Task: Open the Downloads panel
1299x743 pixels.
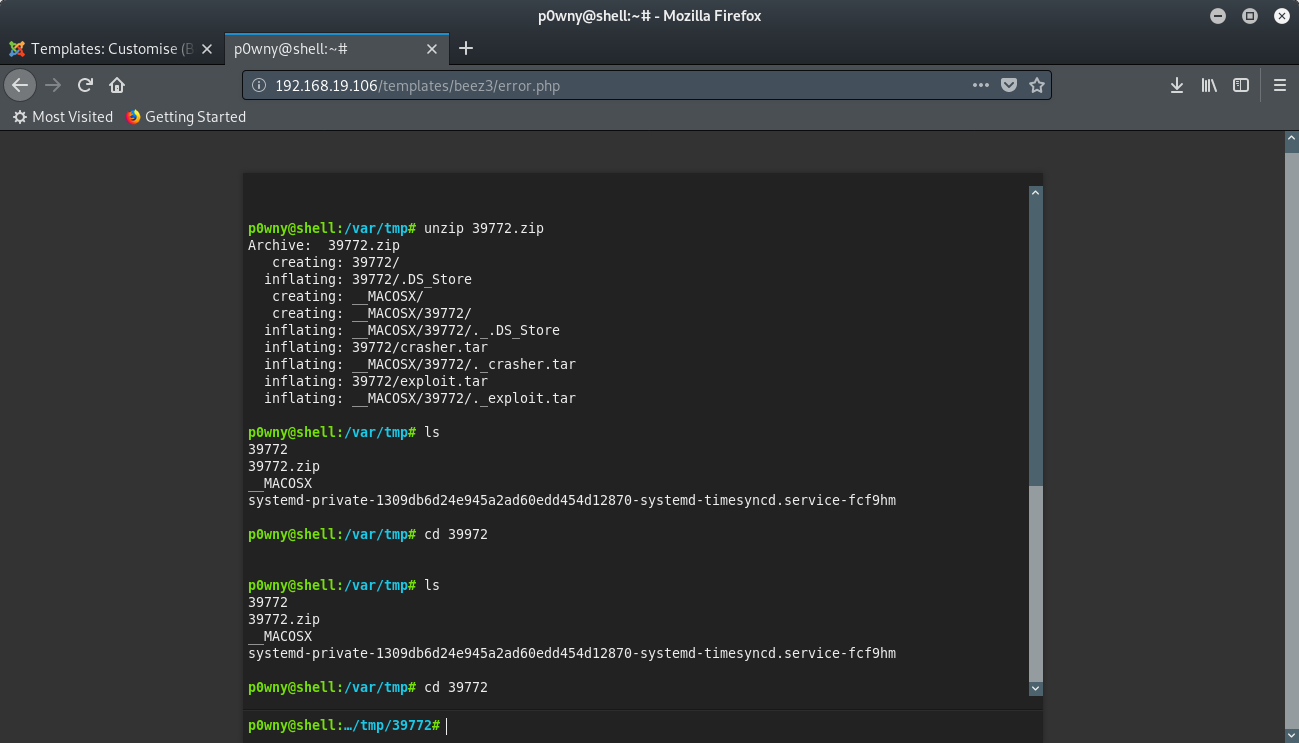Action: 1177,85
